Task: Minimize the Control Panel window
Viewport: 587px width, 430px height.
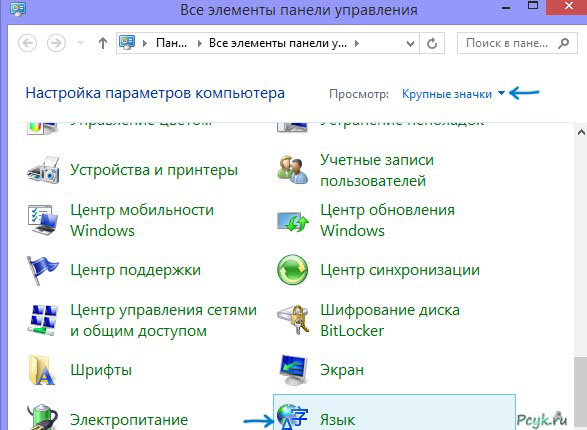Action: [505, 7]
